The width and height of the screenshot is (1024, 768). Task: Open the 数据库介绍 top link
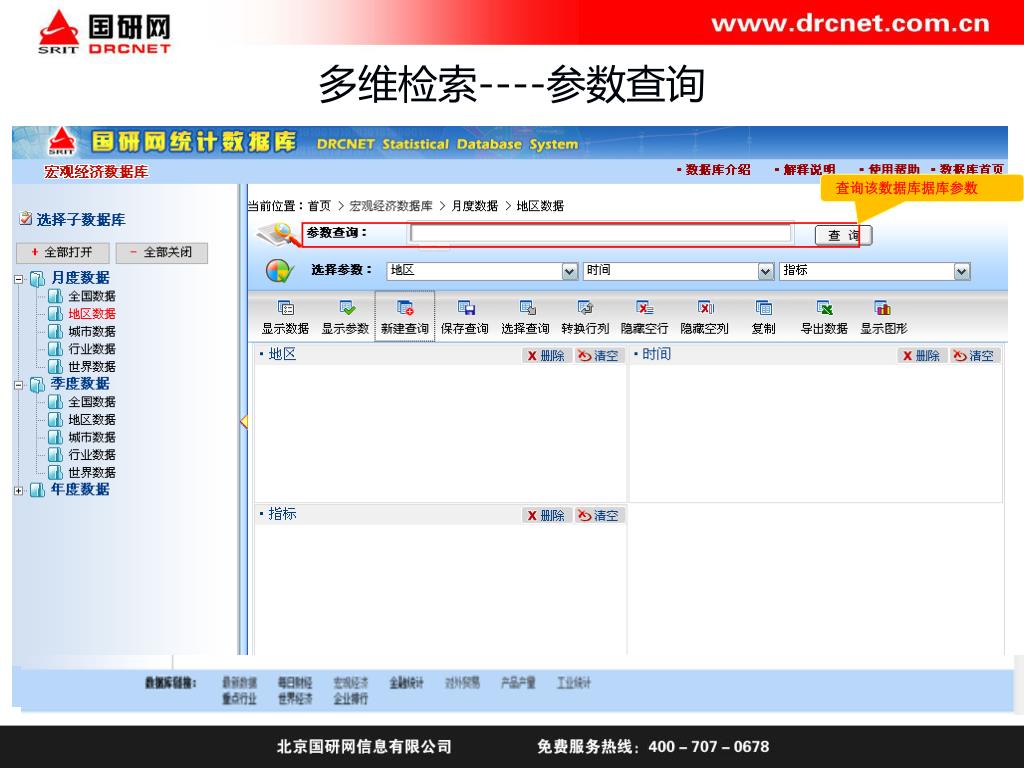(717, 170)
